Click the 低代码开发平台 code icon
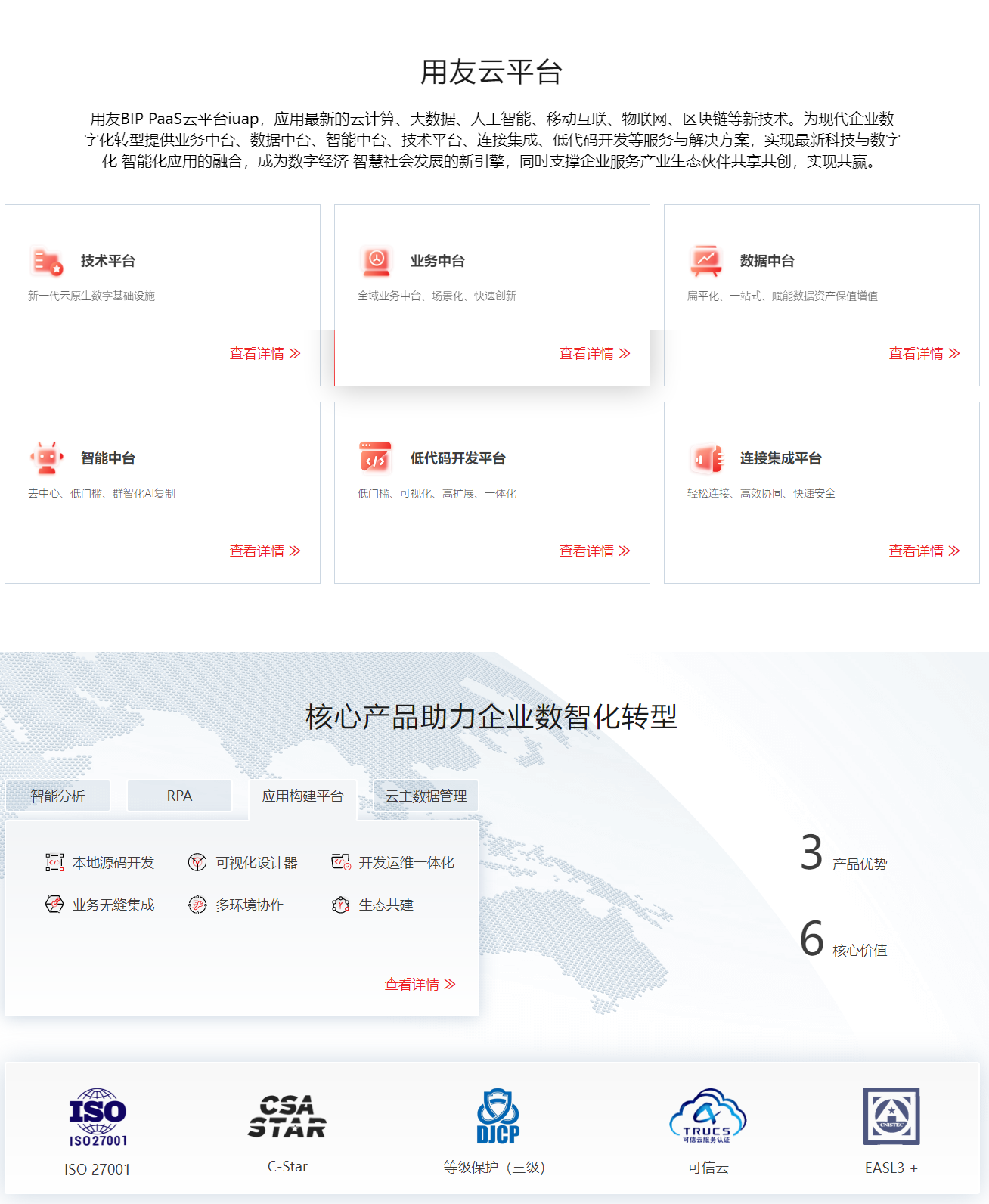This screenshot has height=1204, width=989. tap(377, 458)
